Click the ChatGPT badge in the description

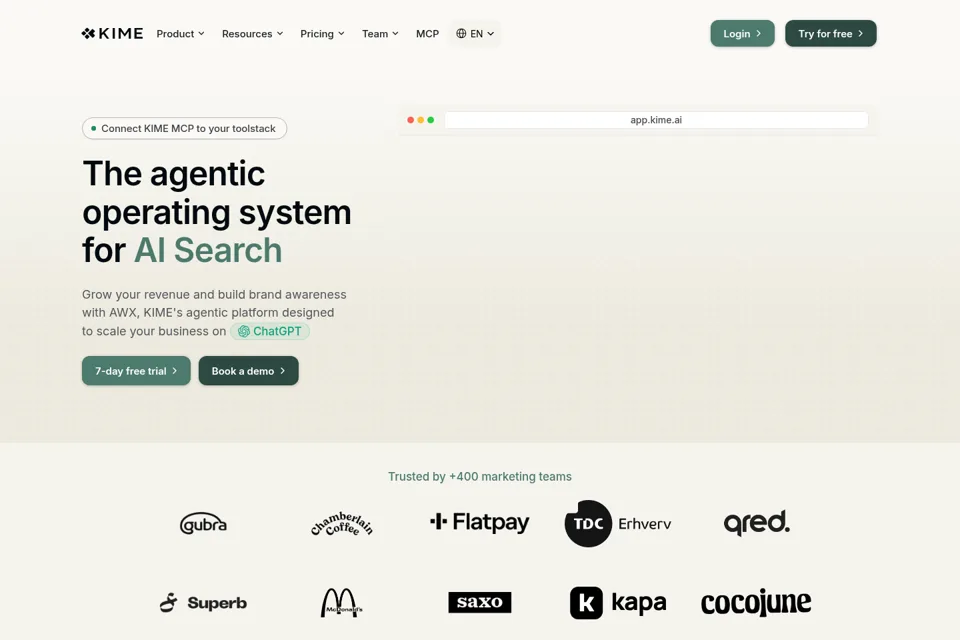(270, 331)
